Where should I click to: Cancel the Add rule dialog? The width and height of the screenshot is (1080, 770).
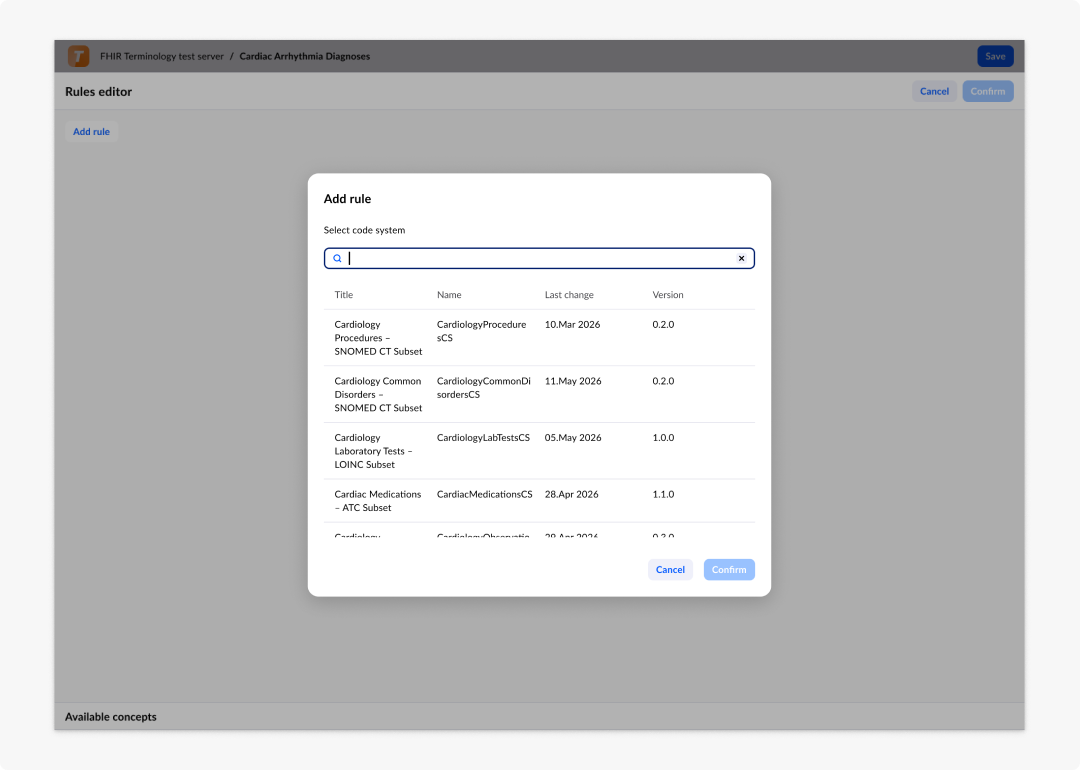click(x=670, y=570)
